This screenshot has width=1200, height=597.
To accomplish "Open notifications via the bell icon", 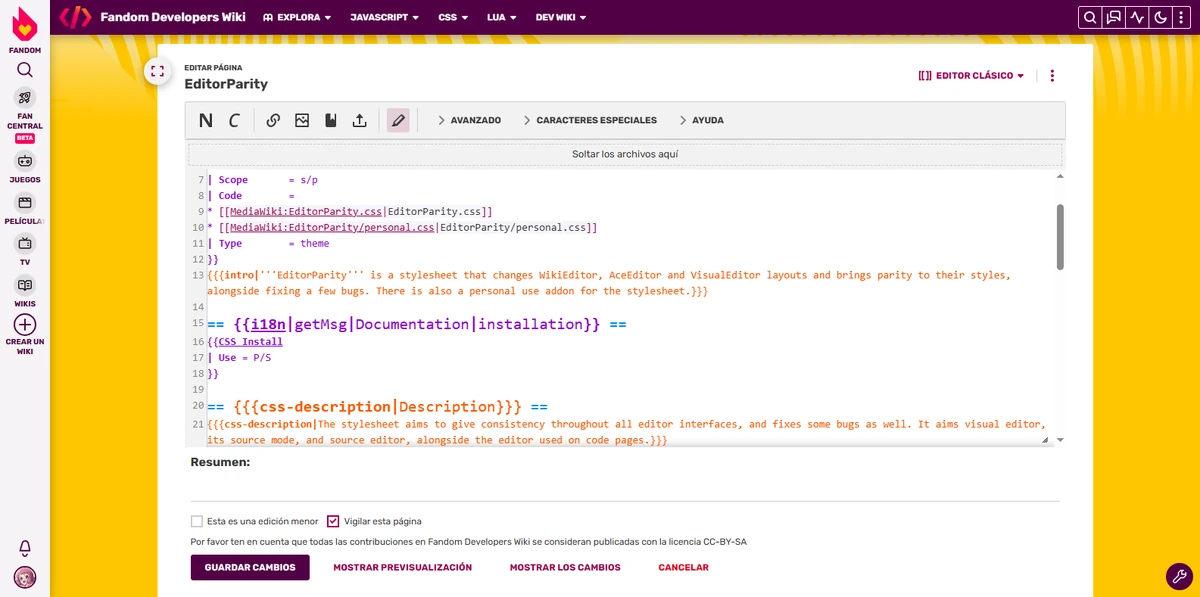I will [25, 548].
